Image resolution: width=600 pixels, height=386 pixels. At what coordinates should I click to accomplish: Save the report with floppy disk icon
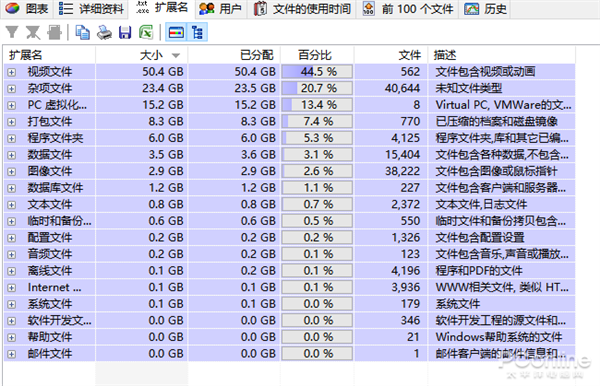(x=125, y=33)
